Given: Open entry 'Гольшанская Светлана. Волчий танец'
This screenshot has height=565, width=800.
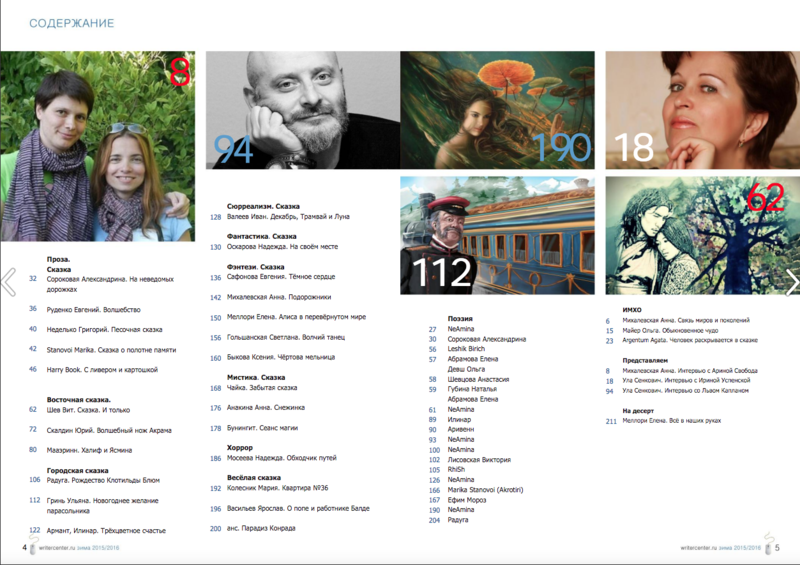Looking at the screenshot, I should [286, 337].
